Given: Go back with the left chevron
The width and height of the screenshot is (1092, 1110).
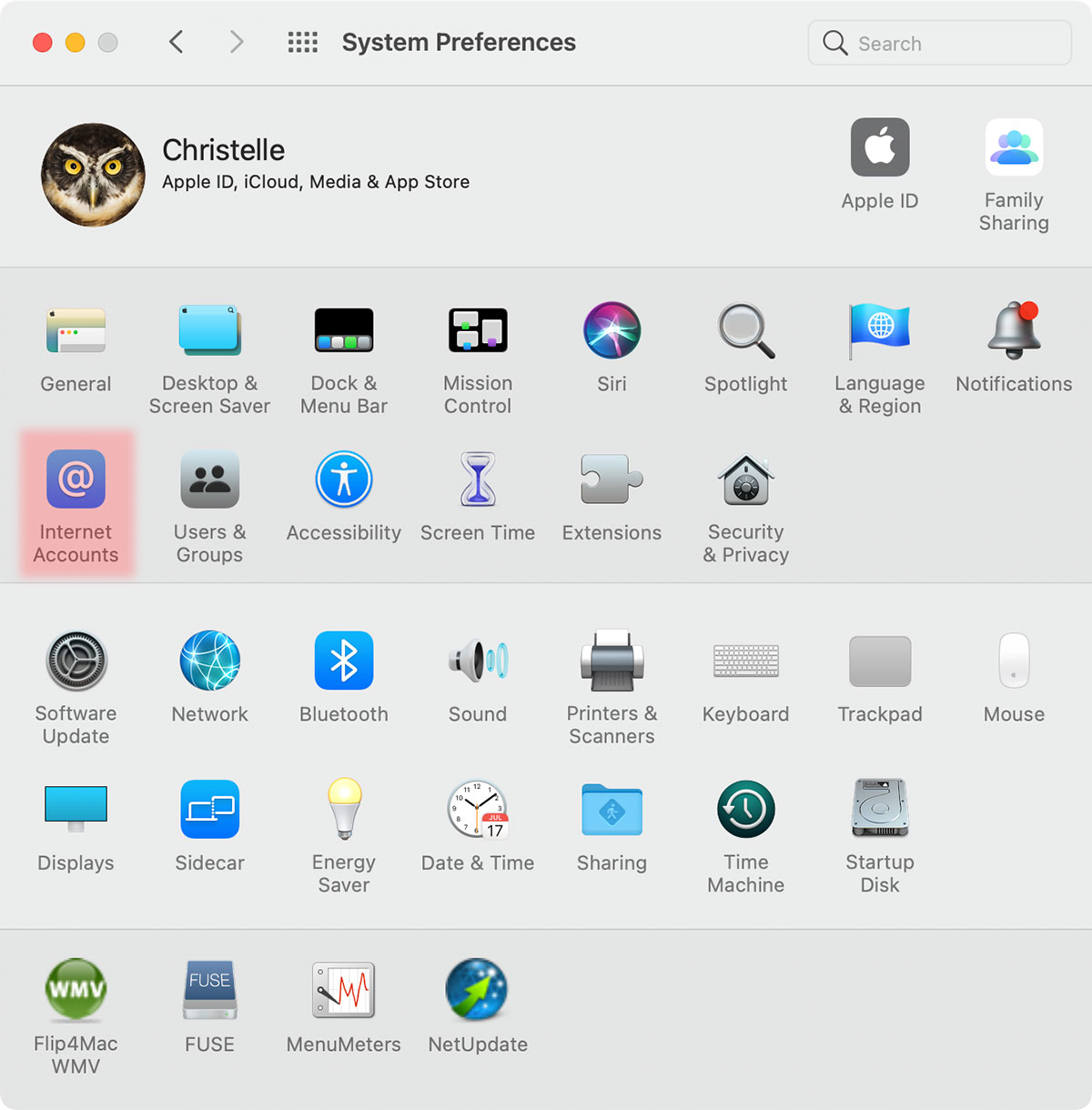Looking at the screenshot, I should pos(177,42).
